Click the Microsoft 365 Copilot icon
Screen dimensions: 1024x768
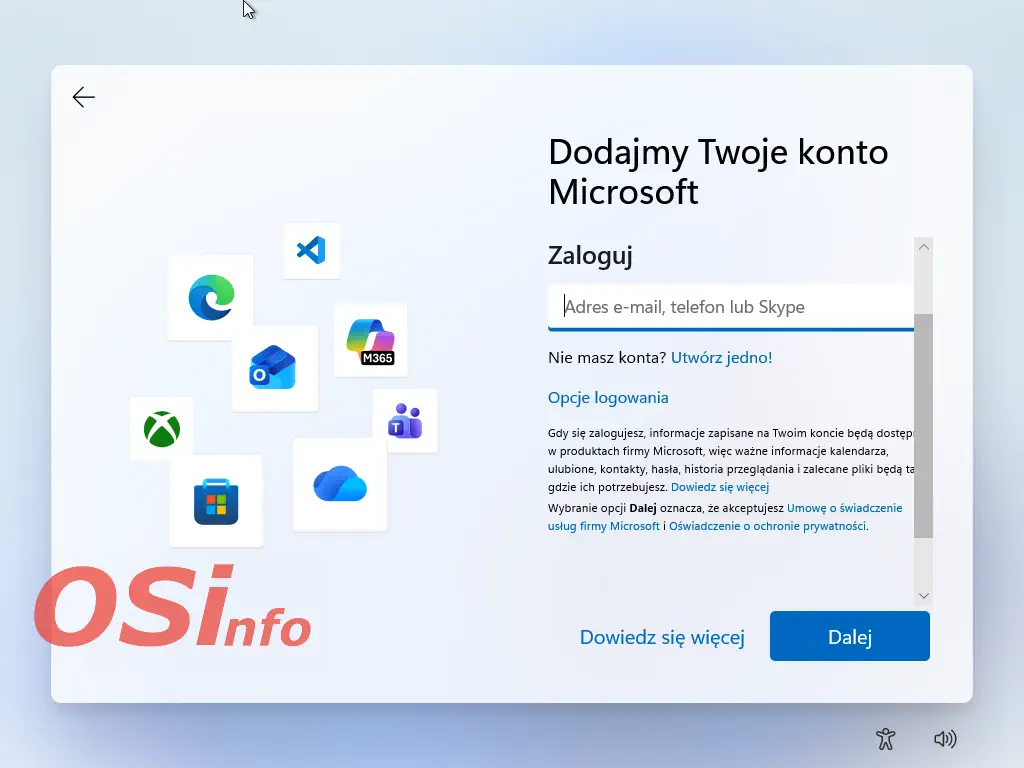tap(370, 340)
